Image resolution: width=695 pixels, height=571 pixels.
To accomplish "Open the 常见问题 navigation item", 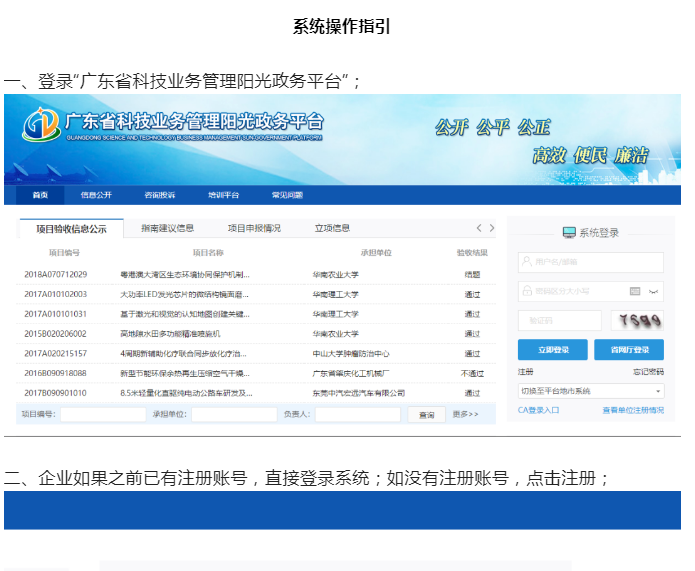I will click(x=288, y=195).
